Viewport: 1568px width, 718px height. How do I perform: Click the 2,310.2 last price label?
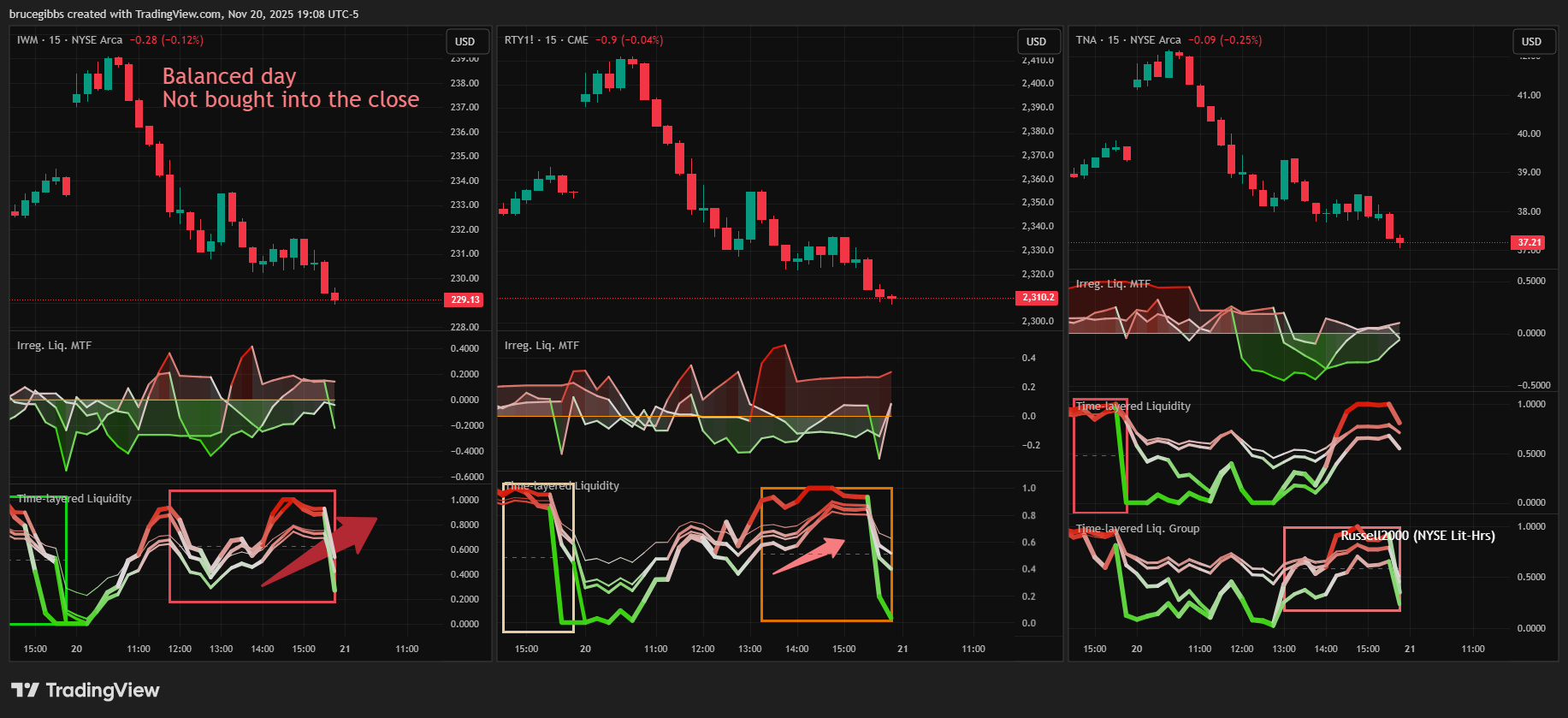click(1037, 297)
